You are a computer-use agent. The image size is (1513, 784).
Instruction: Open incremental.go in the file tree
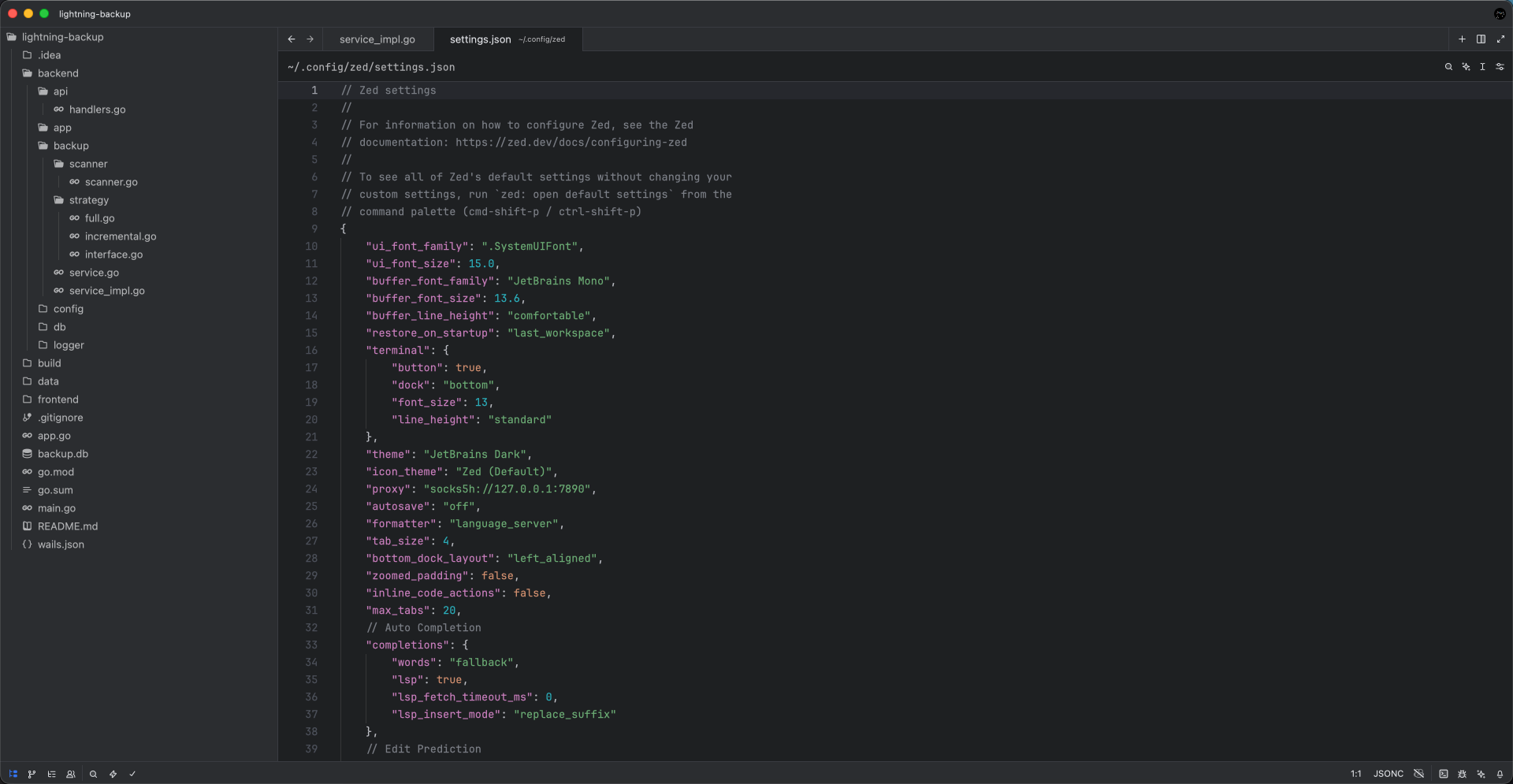click(x=120, y=236)
